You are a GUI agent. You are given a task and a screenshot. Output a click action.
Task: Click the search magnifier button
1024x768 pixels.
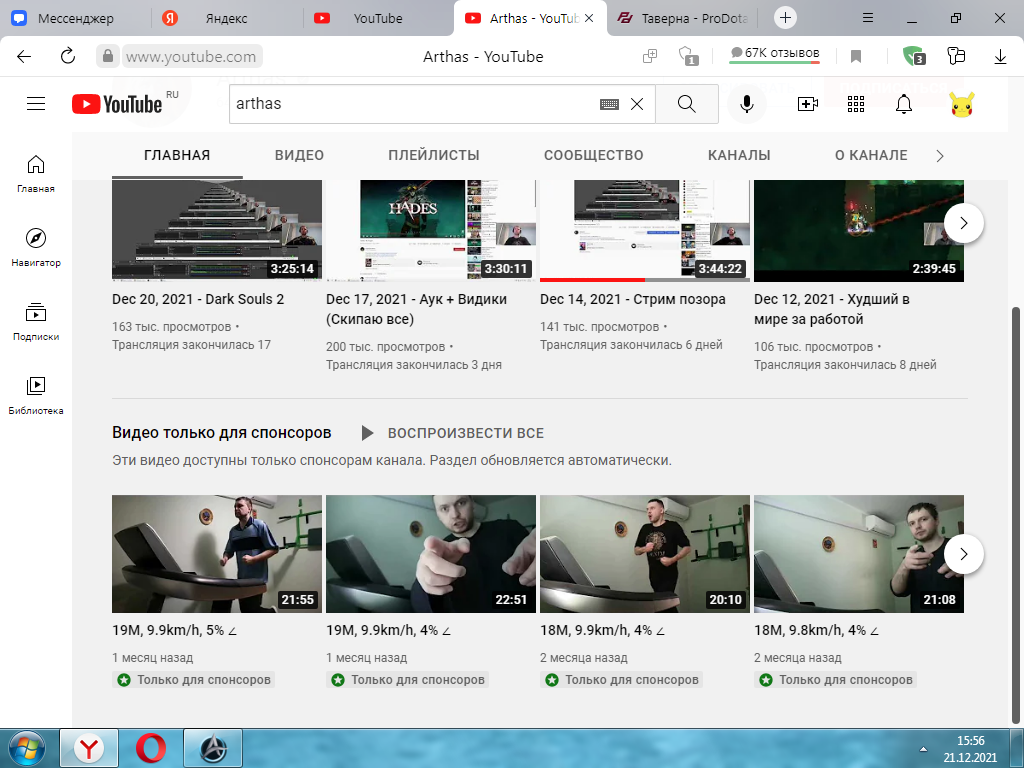(x=686, y=104)
